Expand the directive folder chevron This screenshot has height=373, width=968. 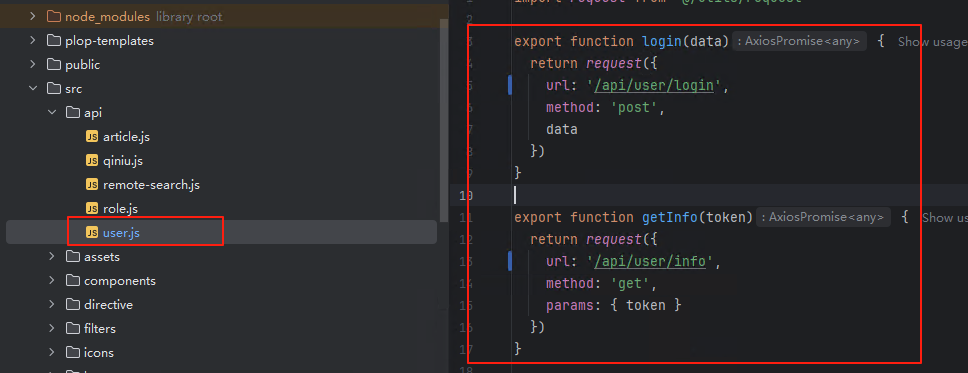pyautogui.click(x=52, y=304)
